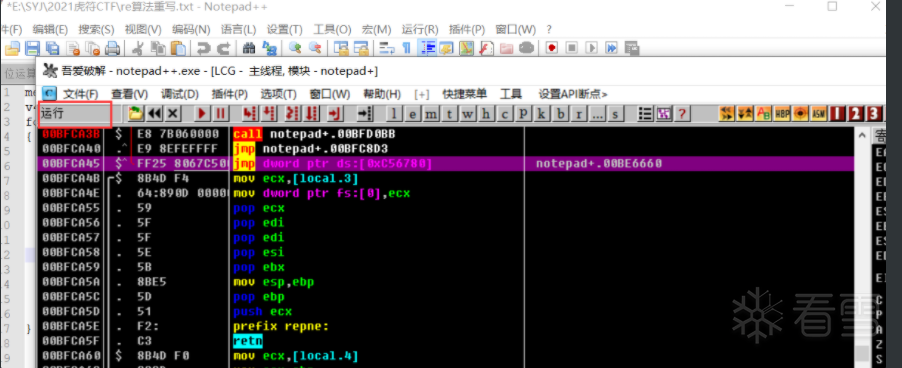
Task: Open CPU window with 'c' button
Action: pyautogui.click(x=504, y=114)
